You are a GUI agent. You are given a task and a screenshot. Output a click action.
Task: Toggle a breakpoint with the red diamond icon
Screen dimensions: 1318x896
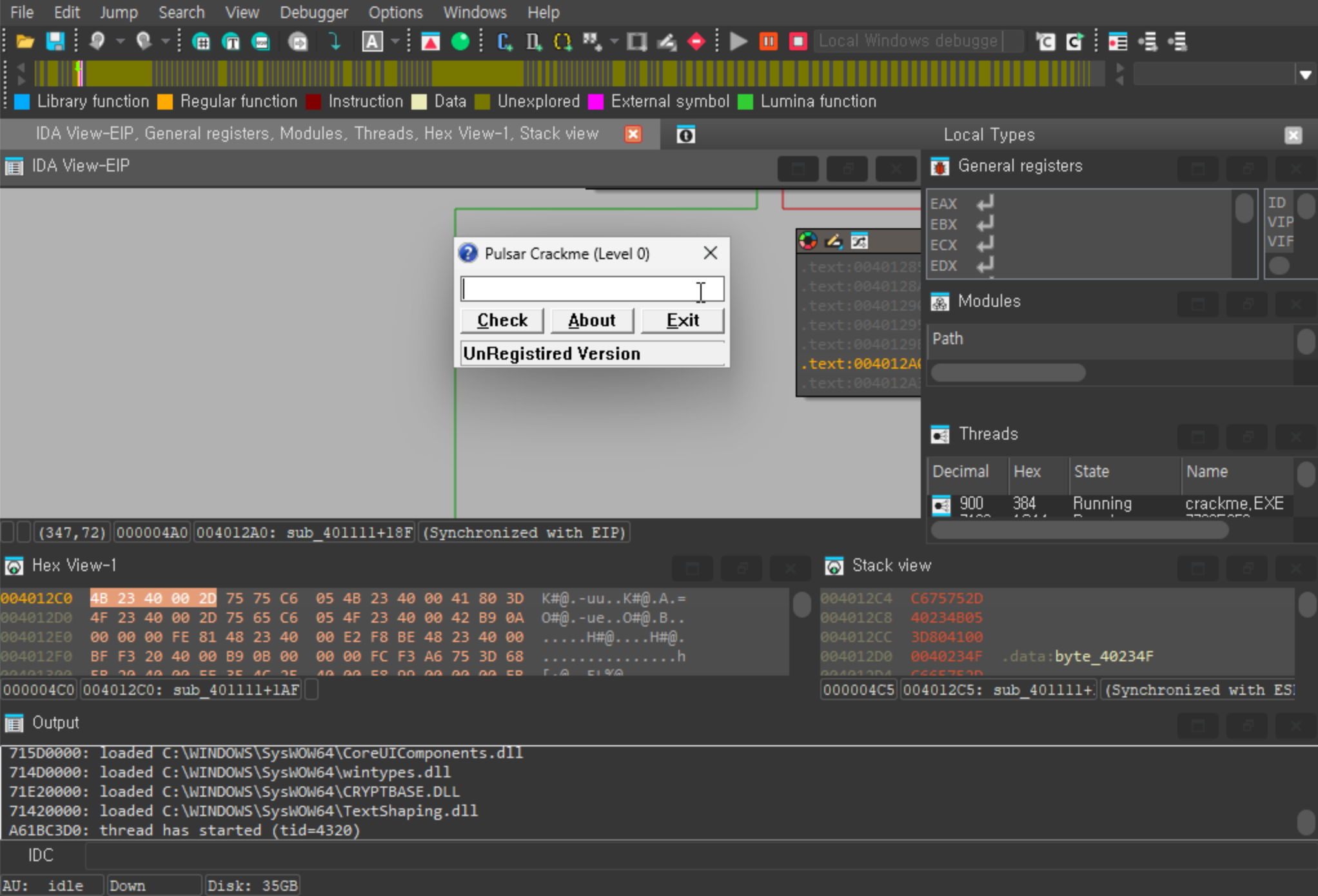(x=696, y=41)
